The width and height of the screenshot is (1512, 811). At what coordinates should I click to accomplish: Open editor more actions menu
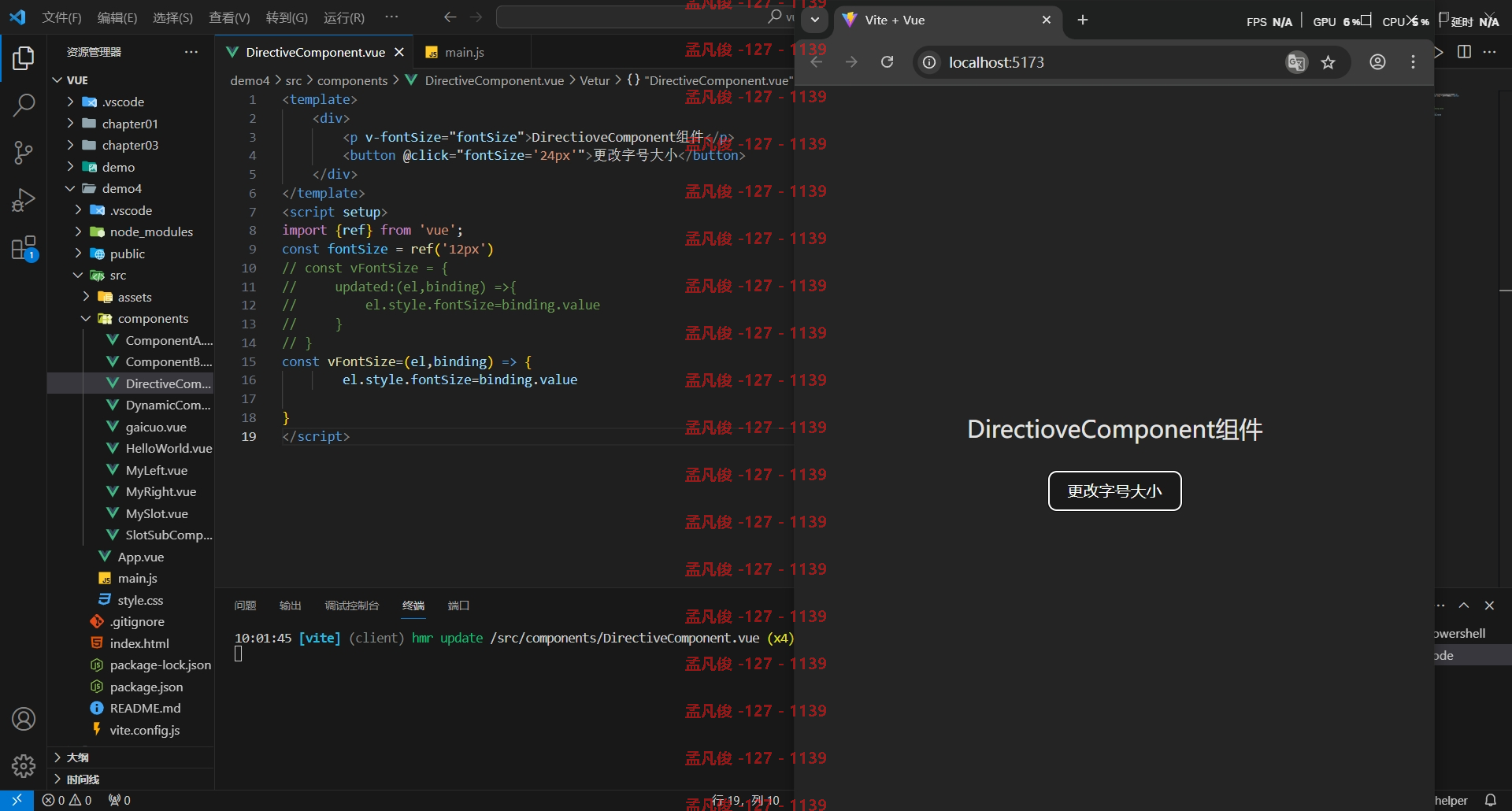[1489, 52]
